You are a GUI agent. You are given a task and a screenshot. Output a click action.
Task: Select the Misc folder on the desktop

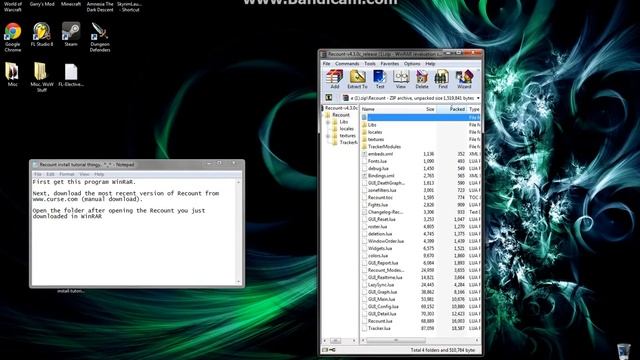(x=13, y=74)
